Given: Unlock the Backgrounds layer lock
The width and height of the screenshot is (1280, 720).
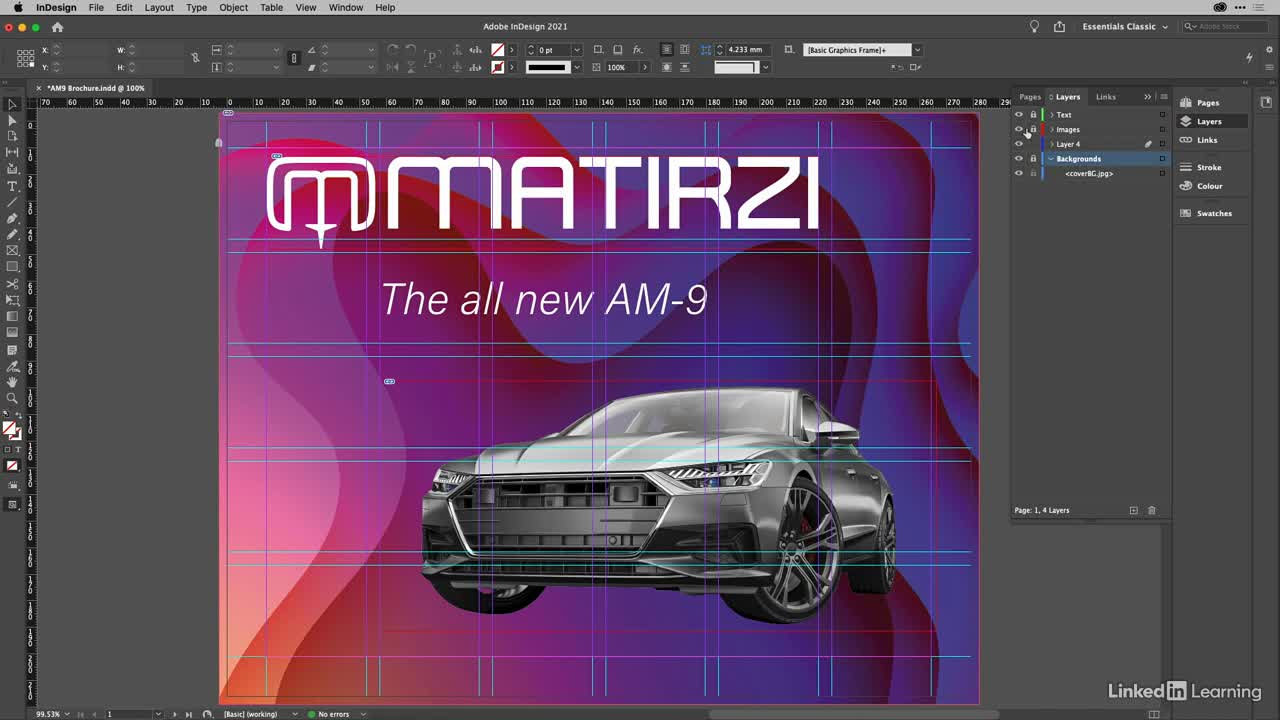Looking at the screenshot, I should [x=1033, y=159].
